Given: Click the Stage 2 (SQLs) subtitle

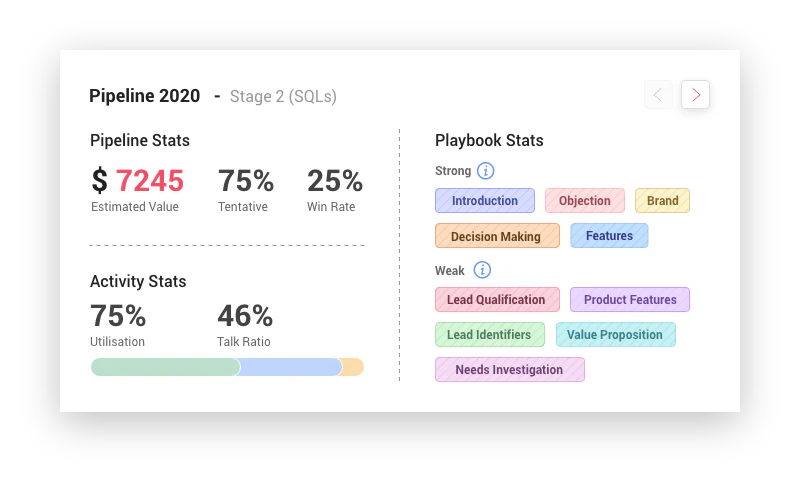Looking at the screenshot, I should click(283, 97).
